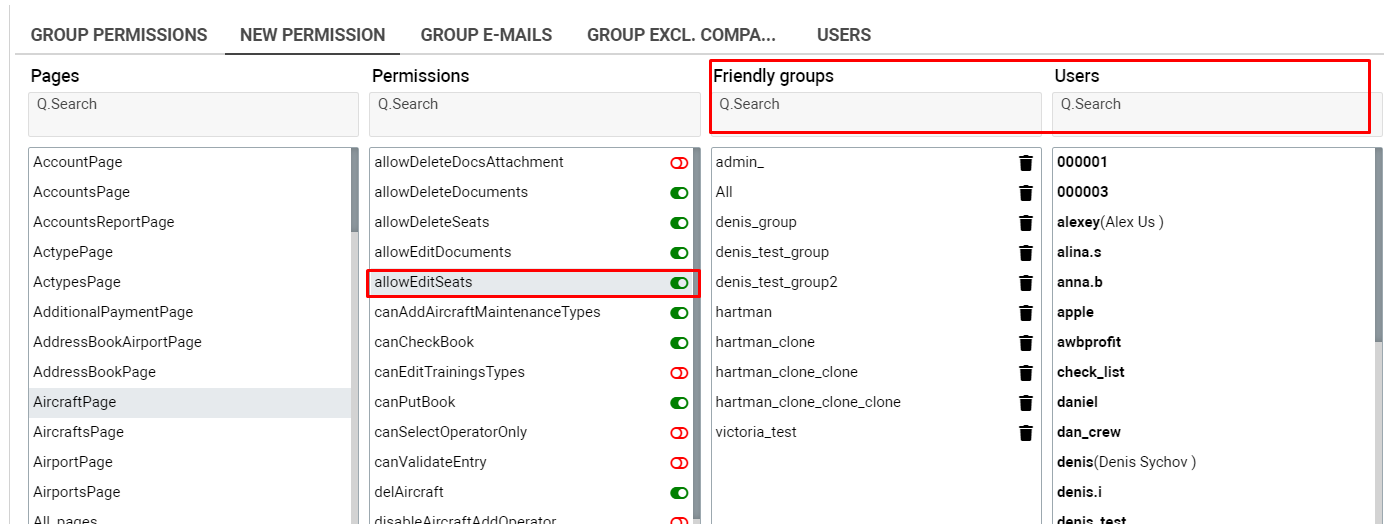Delete denis_test_group2 with trash icon
Screen dimensions: 1384x524
point(1025,283)
